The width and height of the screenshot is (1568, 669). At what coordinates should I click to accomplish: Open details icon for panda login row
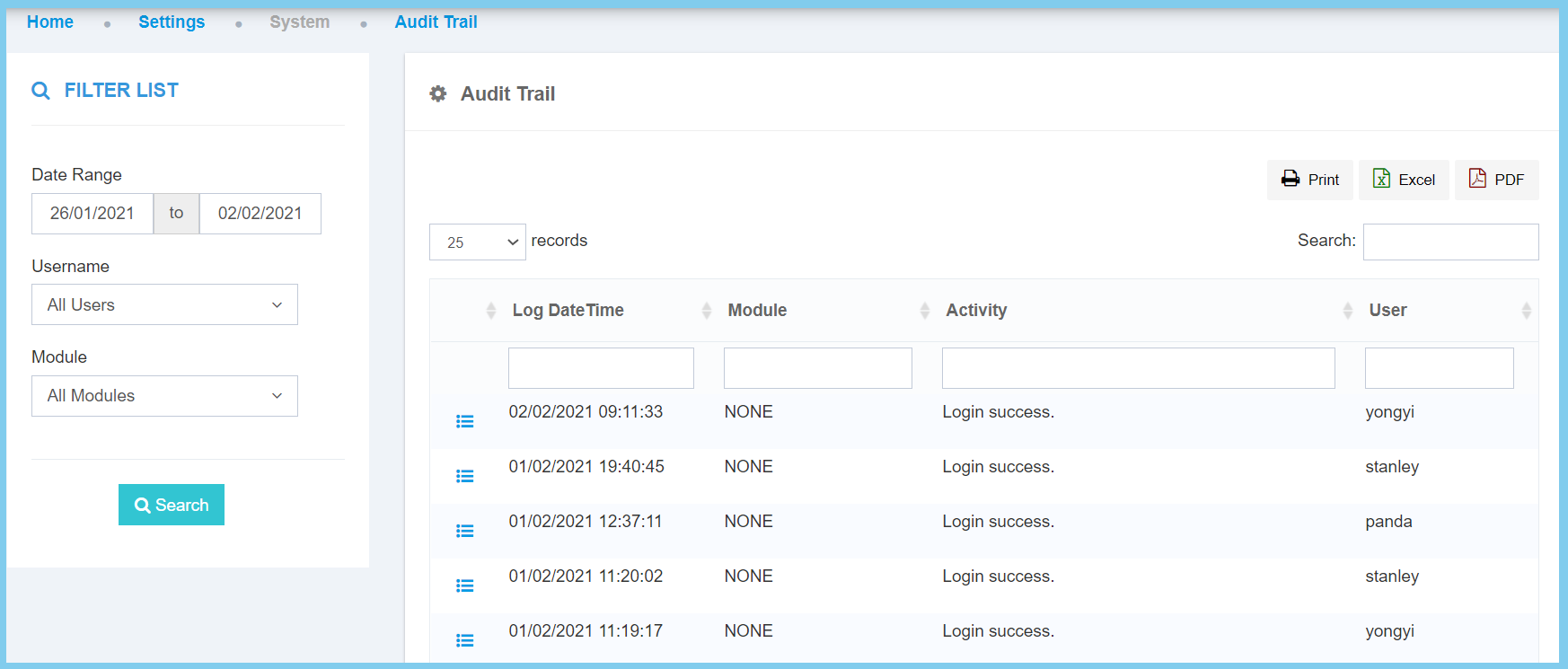(464, 531)
